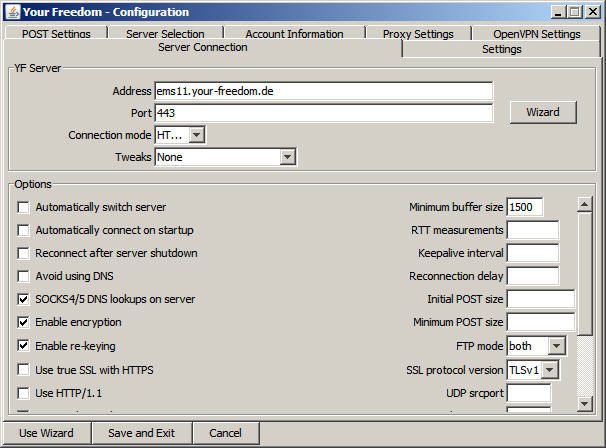
Task: Click the Cancel button
Action: point(225,433)
